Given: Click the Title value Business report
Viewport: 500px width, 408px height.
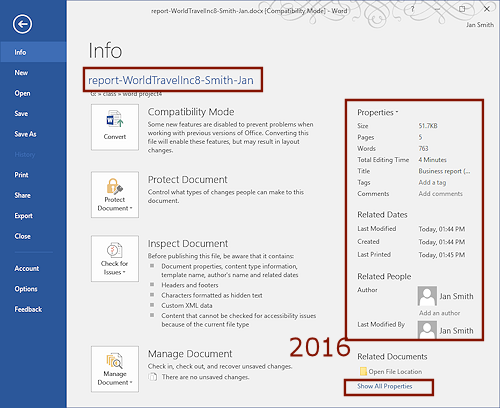Looking at the screenshot, I should (x=444, y=171).
